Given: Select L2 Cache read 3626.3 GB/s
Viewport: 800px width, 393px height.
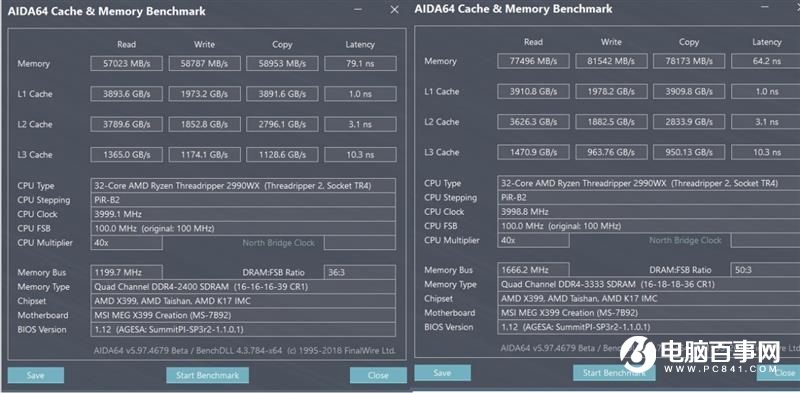Looking at the screenshot, I should coord(534,121).
